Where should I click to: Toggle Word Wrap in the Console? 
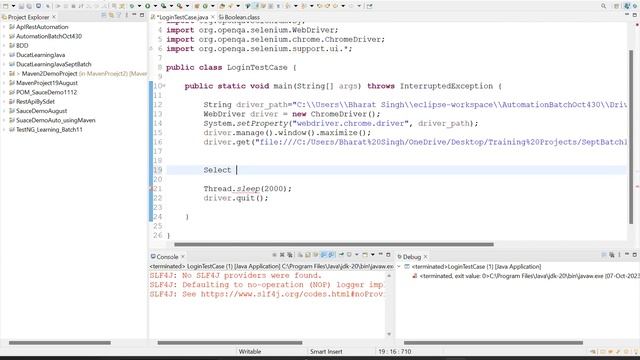point(316,255)
